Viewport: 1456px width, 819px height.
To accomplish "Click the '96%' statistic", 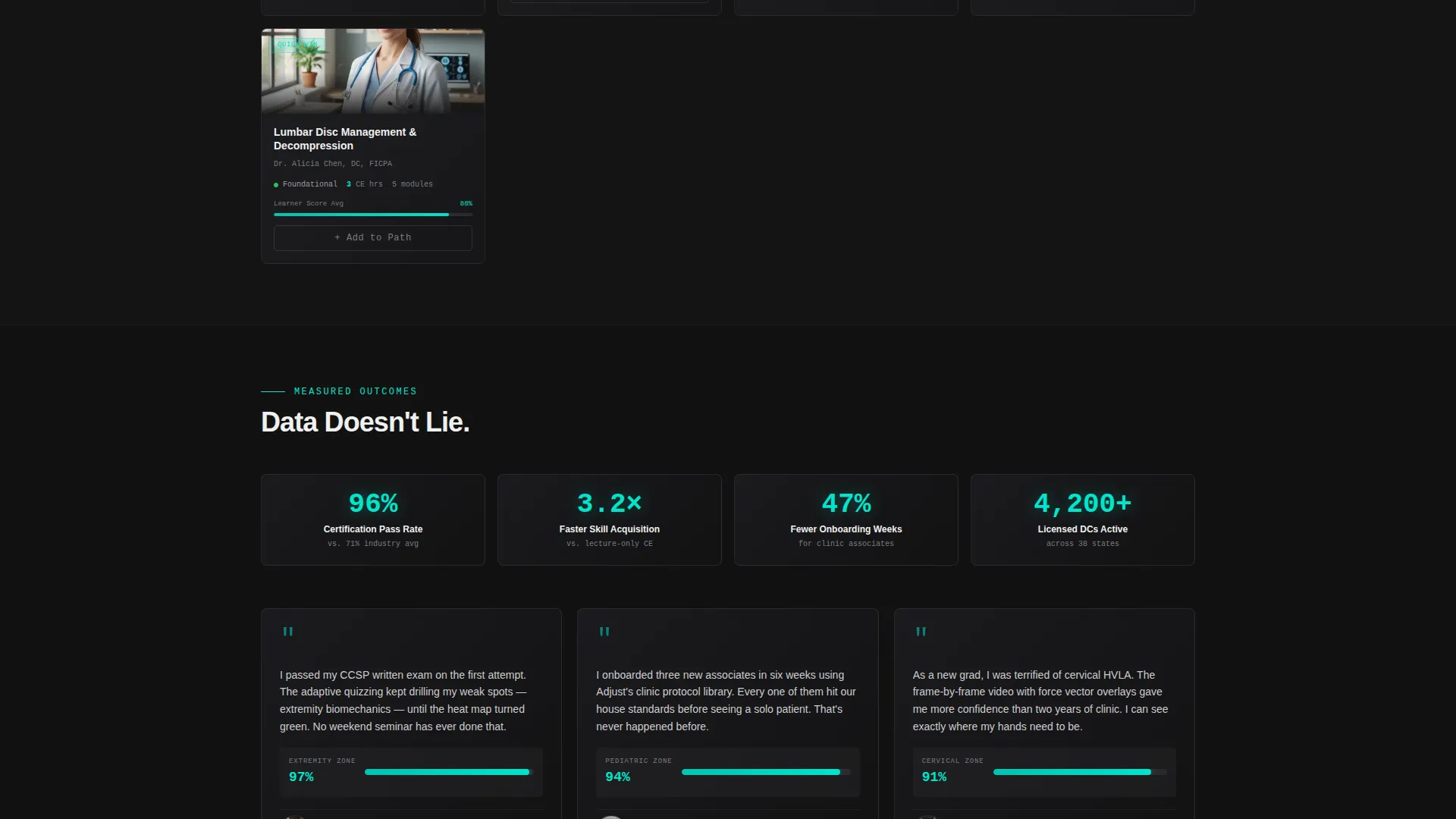I will pyautogui.click(x=373, y=503).
